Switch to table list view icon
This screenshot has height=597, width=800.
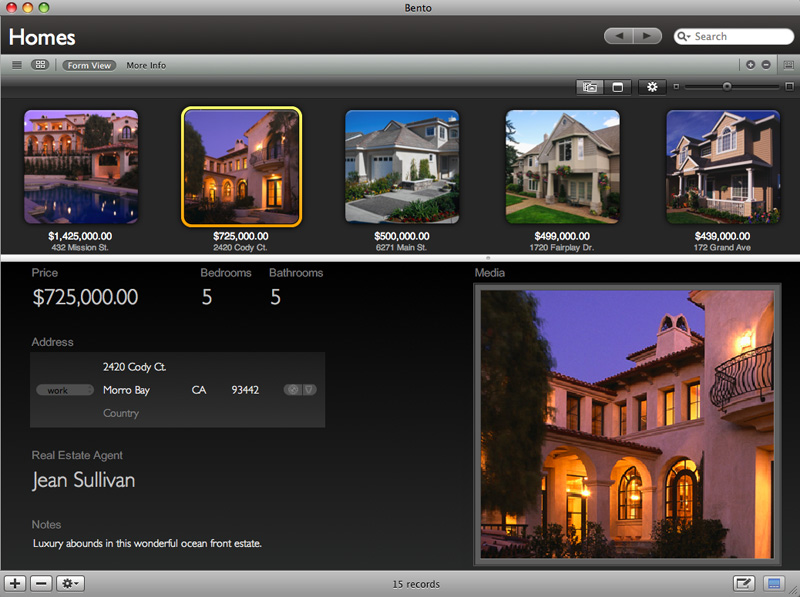click(16, 65)
